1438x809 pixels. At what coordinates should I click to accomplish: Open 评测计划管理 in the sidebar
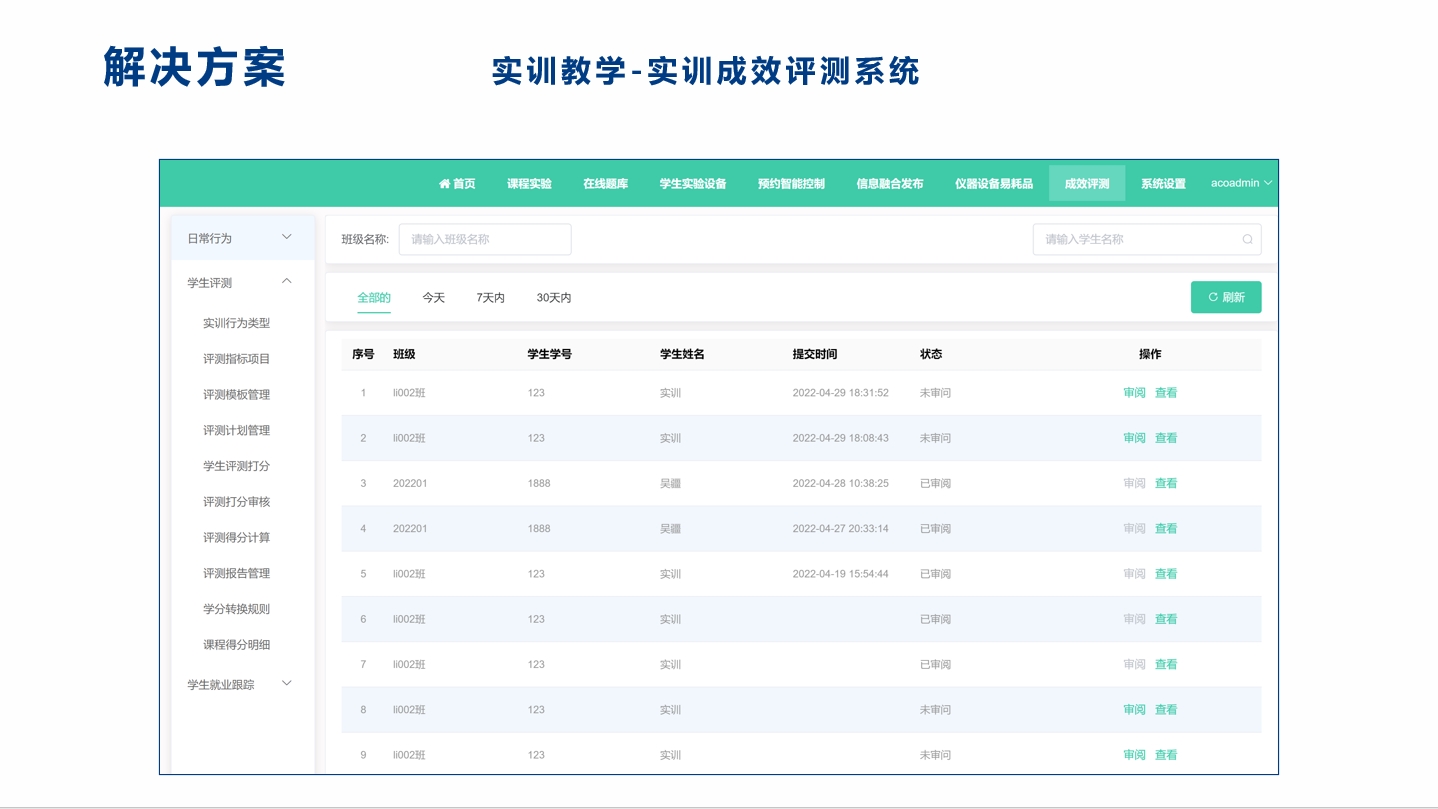(x=237, y=431)
